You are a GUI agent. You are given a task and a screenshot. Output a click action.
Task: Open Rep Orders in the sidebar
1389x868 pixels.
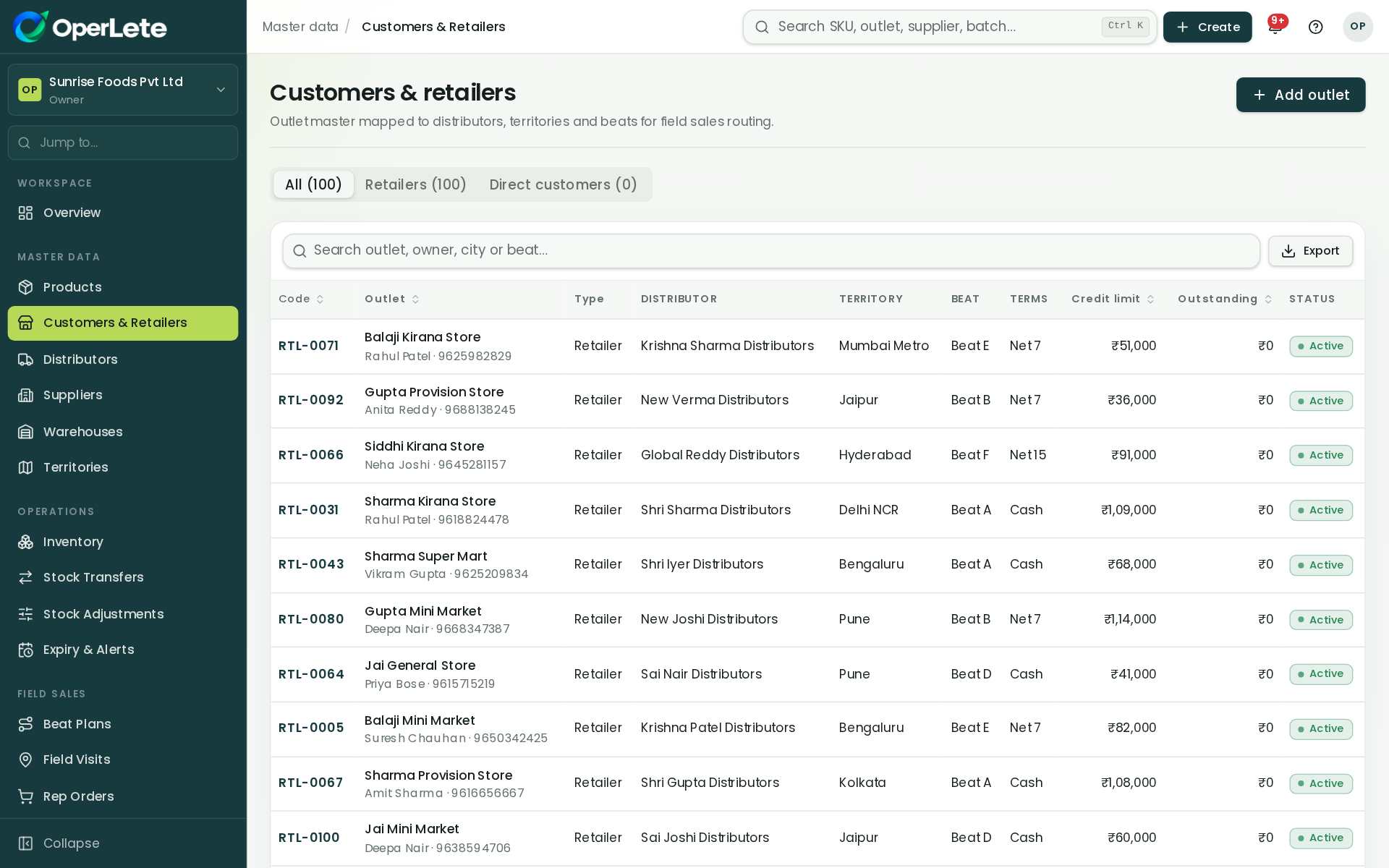point(123,796)
